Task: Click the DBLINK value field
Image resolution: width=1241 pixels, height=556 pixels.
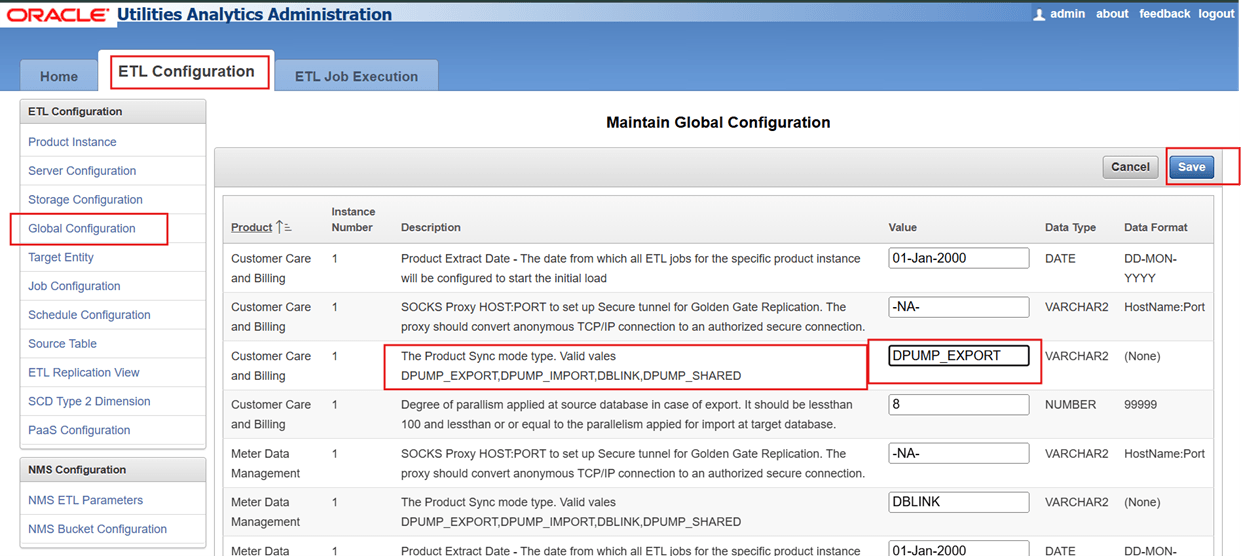Action: tap(959, 502)
